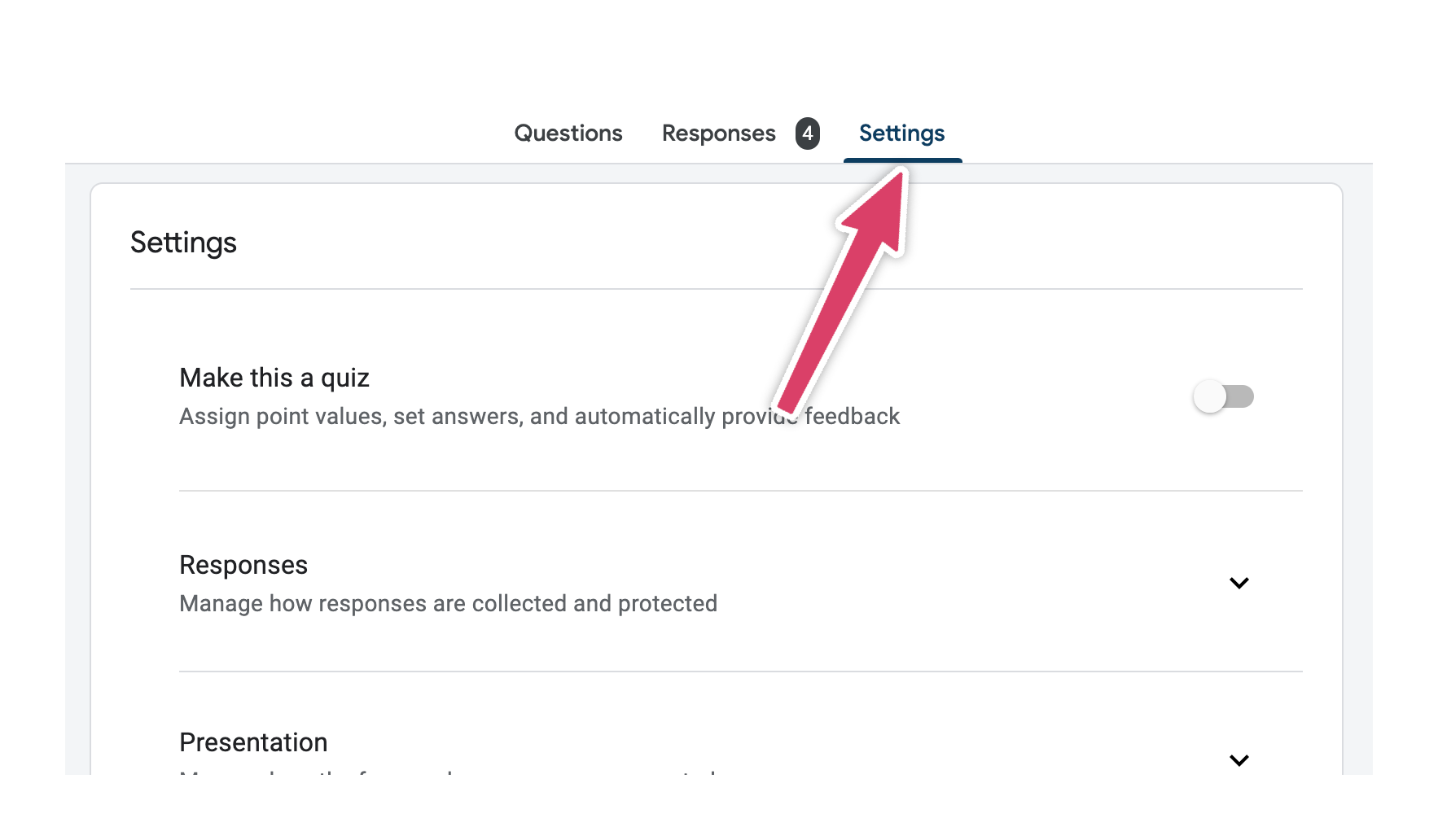This screenshot has width=1438, height=840.
Task: Click the Settings heading
Action: (183, 242)
